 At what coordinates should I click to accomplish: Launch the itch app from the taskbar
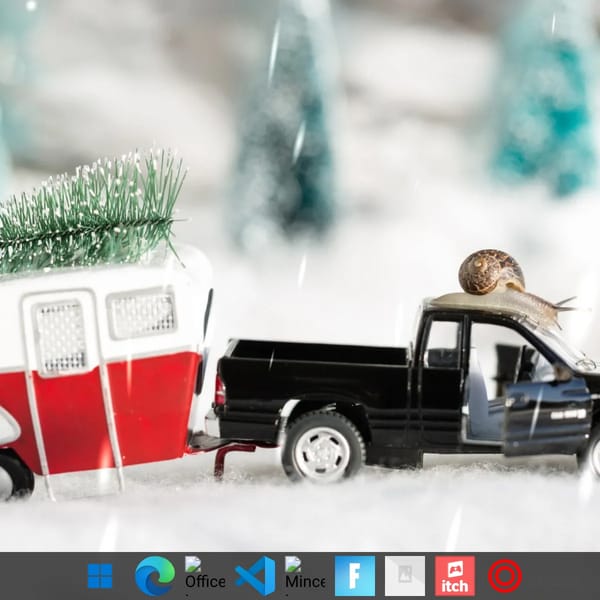click(x=455, y=576)
